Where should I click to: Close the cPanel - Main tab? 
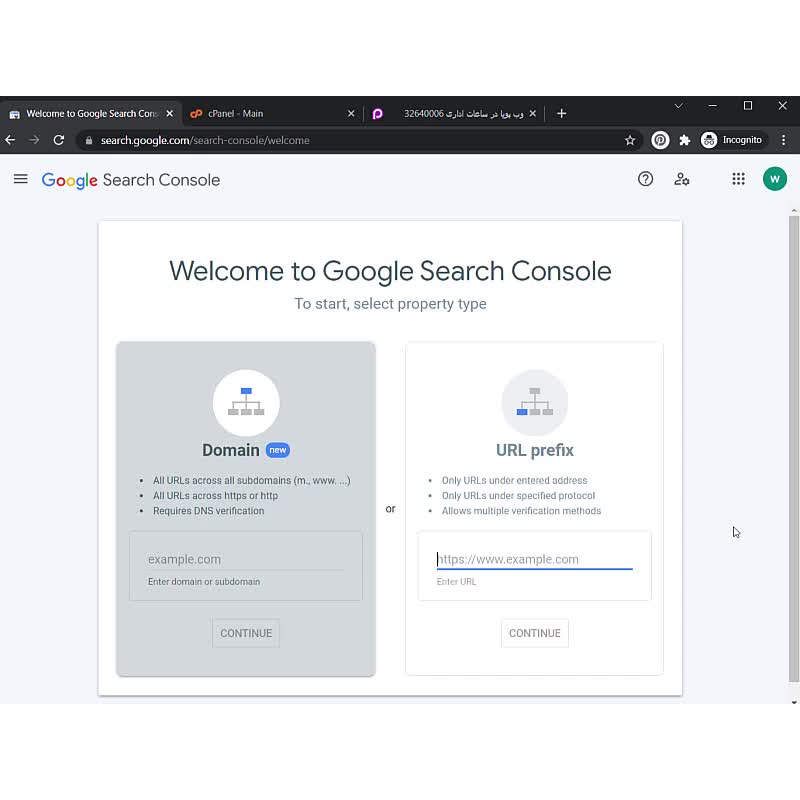(351, 114)
